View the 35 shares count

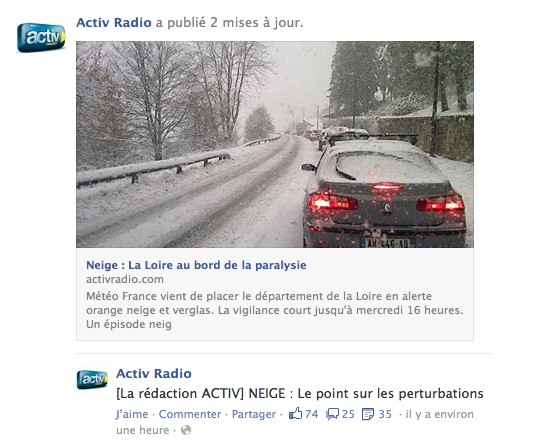click(x=385, y=414)
